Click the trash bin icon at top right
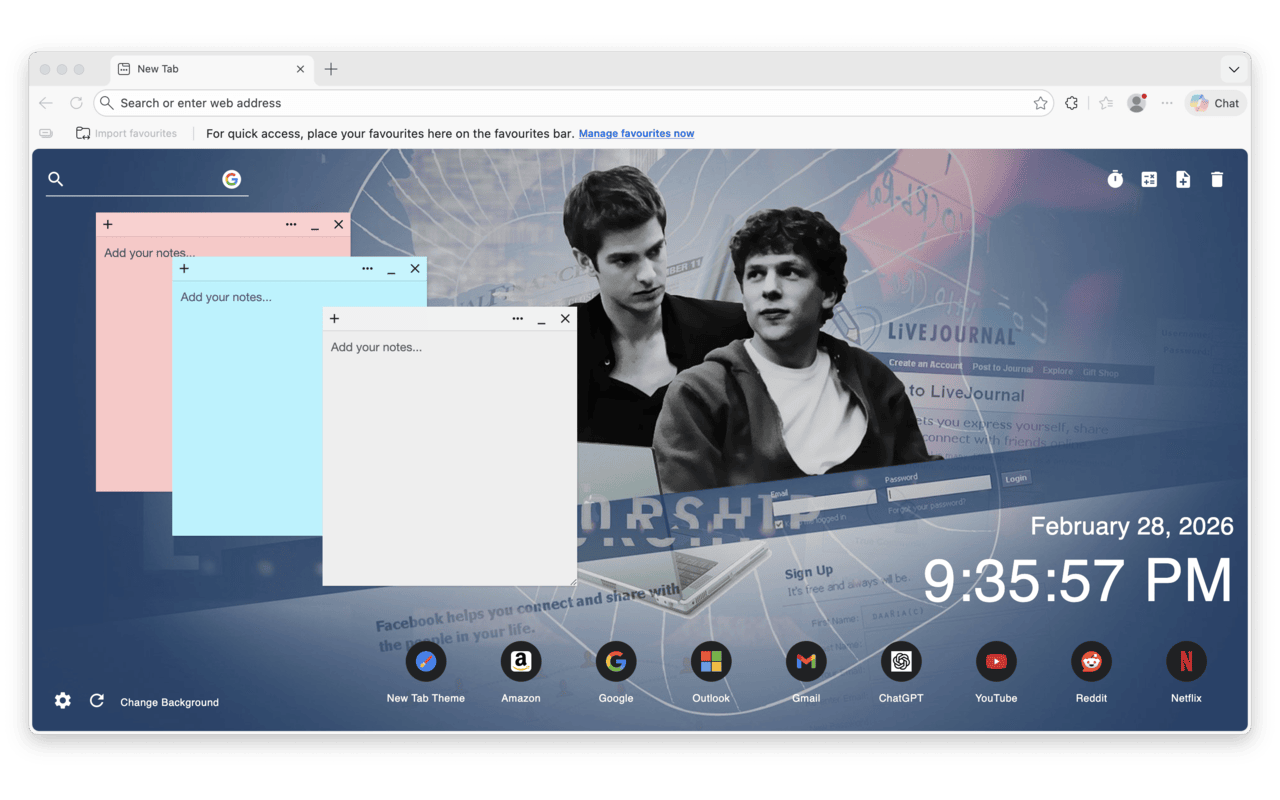1280x800 pixels. 1217,179
